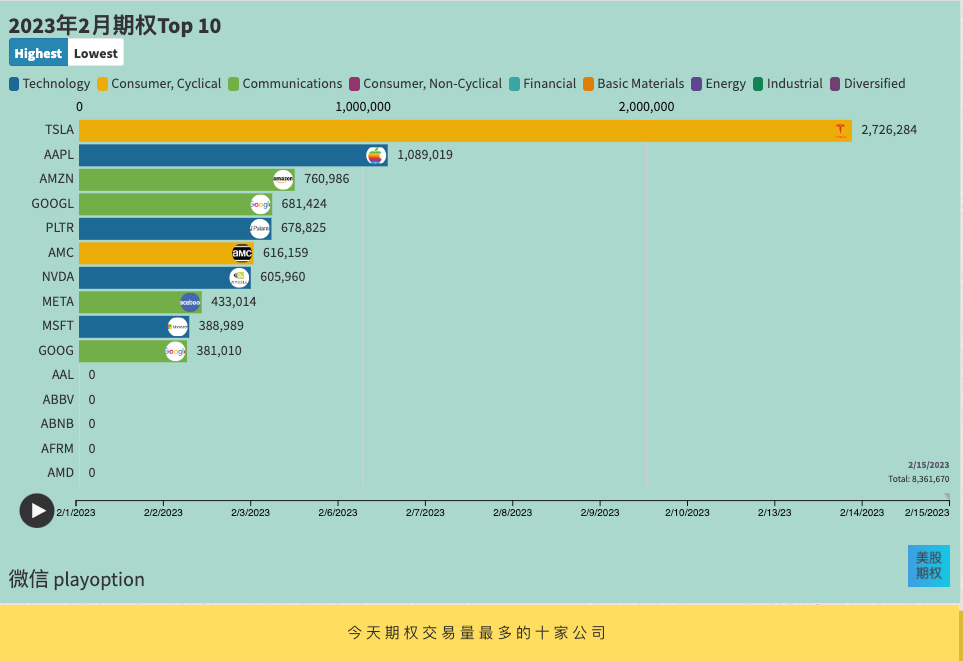Click the Nvidia logo on NVDA bar

(x=240, y=278)
